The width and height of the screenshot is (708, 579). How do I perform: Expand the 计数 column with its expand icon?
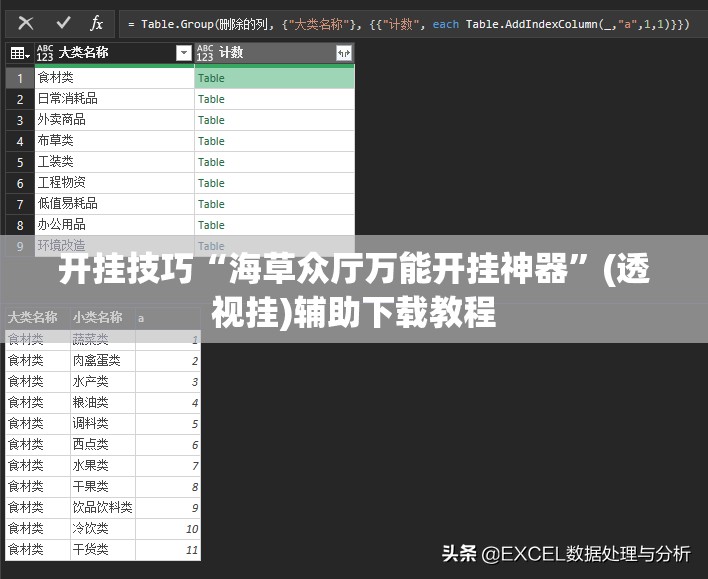tap(344, 53)
